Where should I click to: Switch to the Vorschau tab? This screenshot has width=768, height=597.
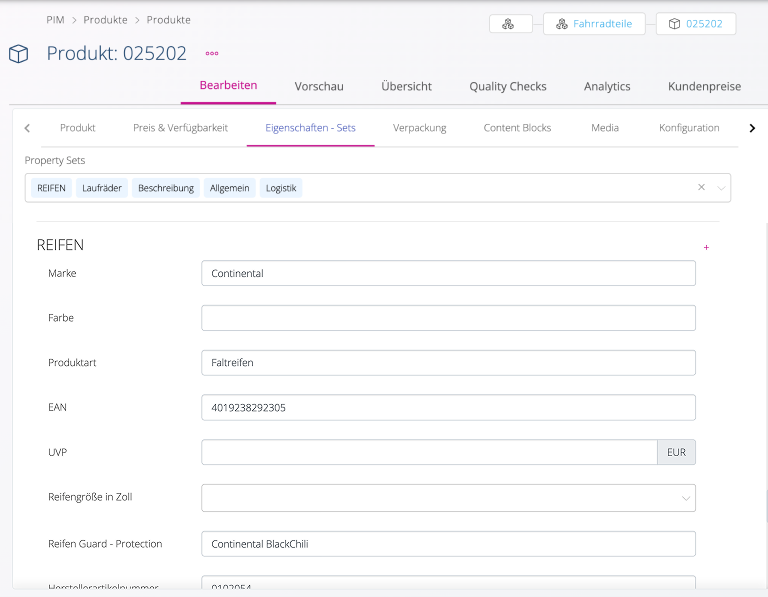tap(319, 86)
